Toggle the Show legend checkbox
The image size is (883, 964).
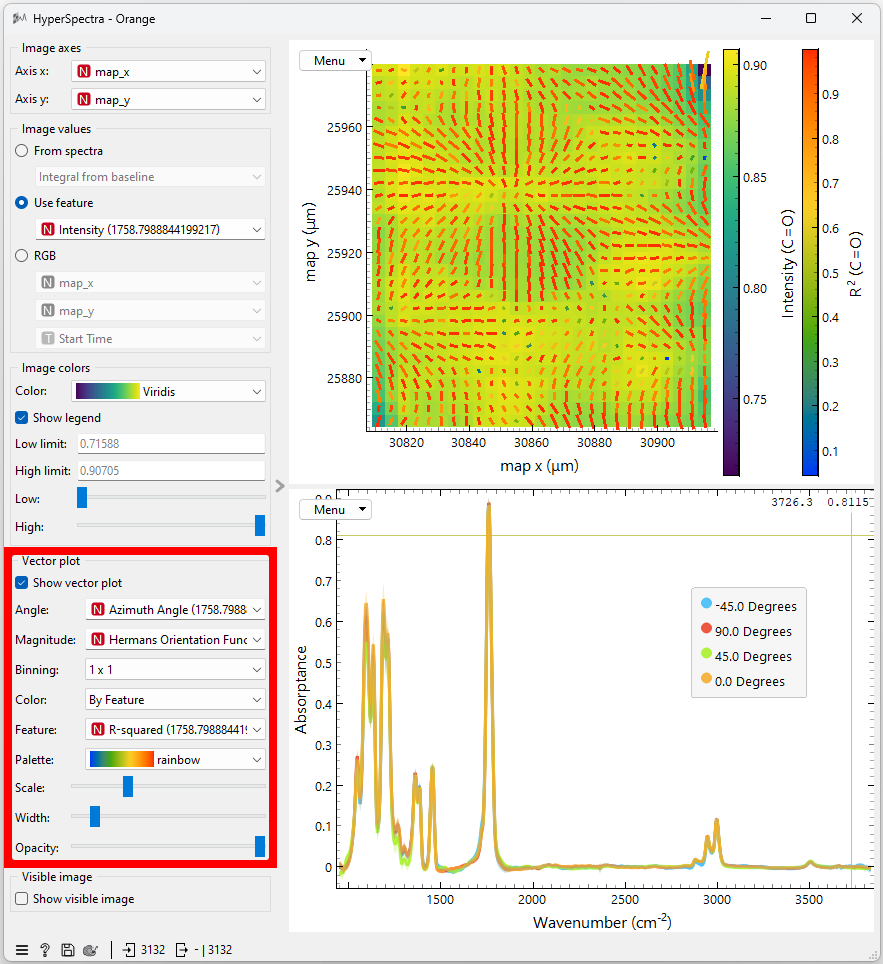point(22,417)
